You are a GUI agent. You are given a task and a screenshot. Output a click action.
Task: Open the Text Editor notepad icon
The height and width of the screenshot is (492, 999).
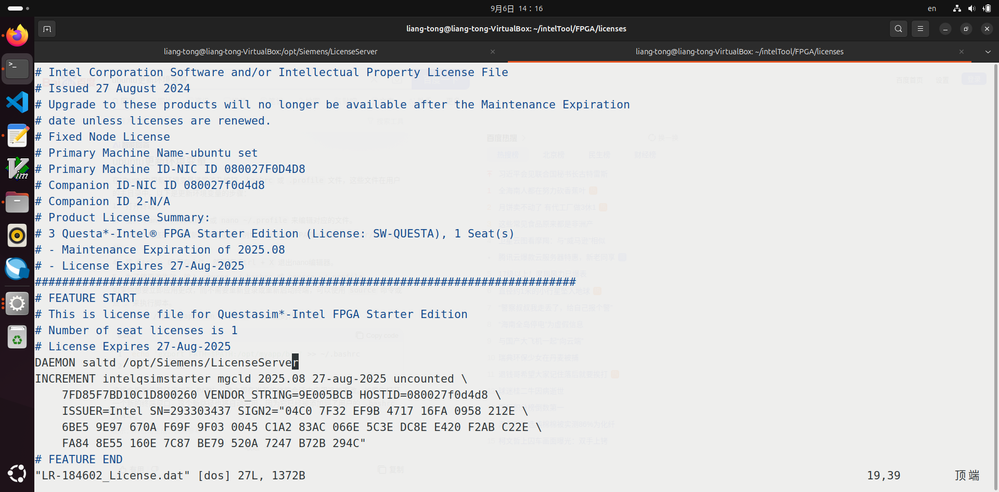click(x=17, y=136)
